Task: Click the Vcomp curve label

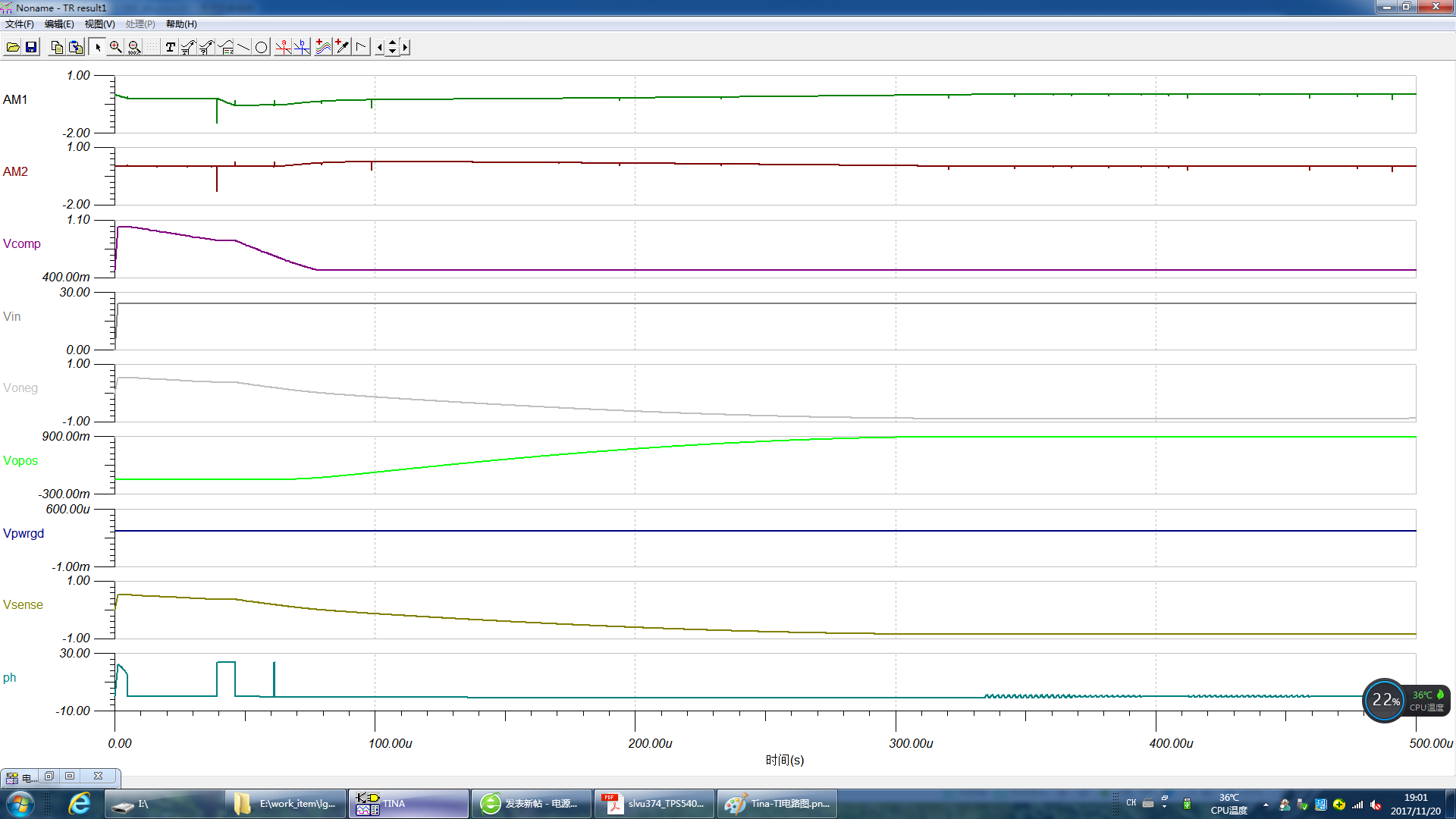Action: pyautogui.click(x=21, y=243)
